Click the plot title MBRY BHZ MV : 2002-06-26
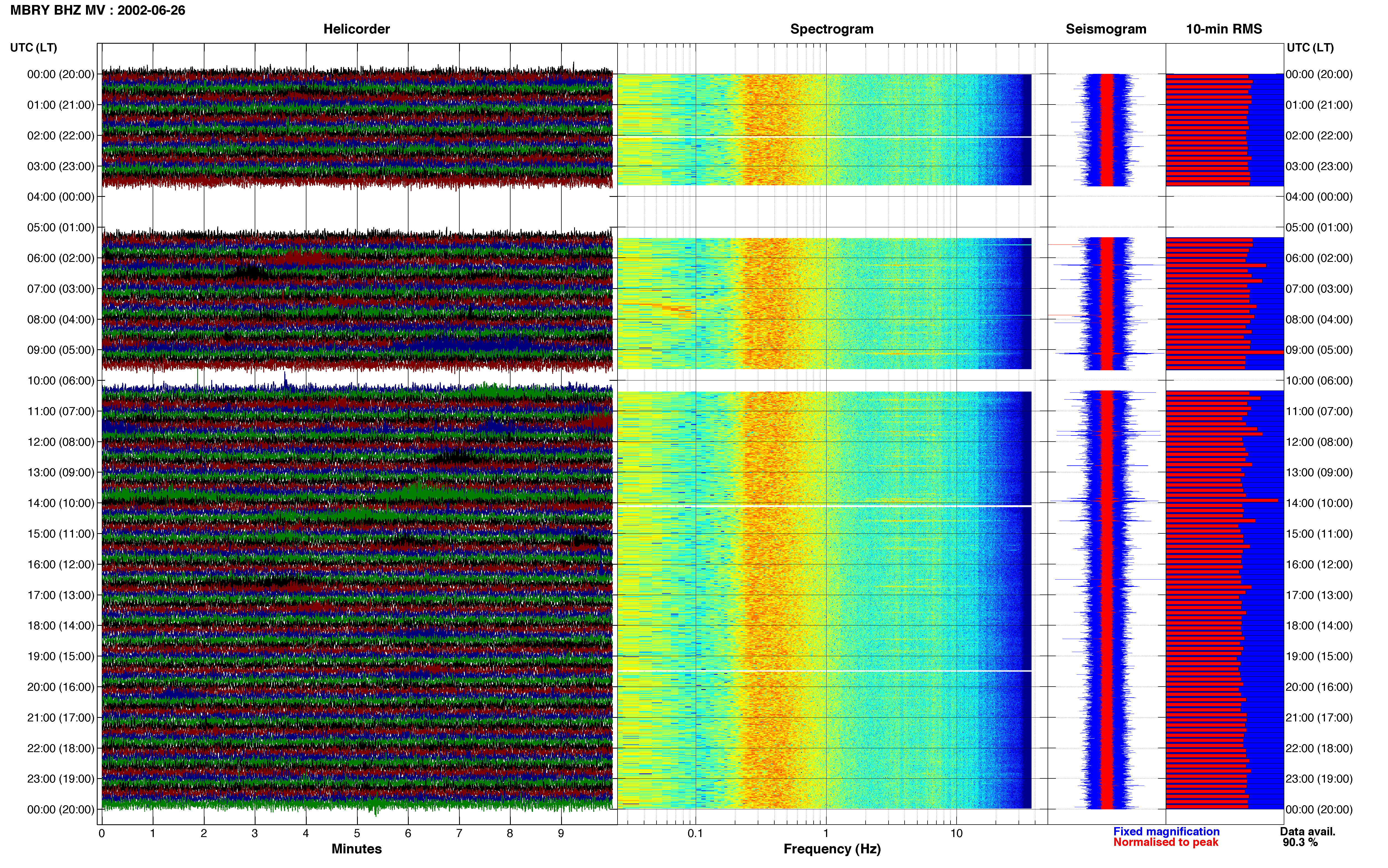This screenshot has width=1388, height=868. point(98,10)
